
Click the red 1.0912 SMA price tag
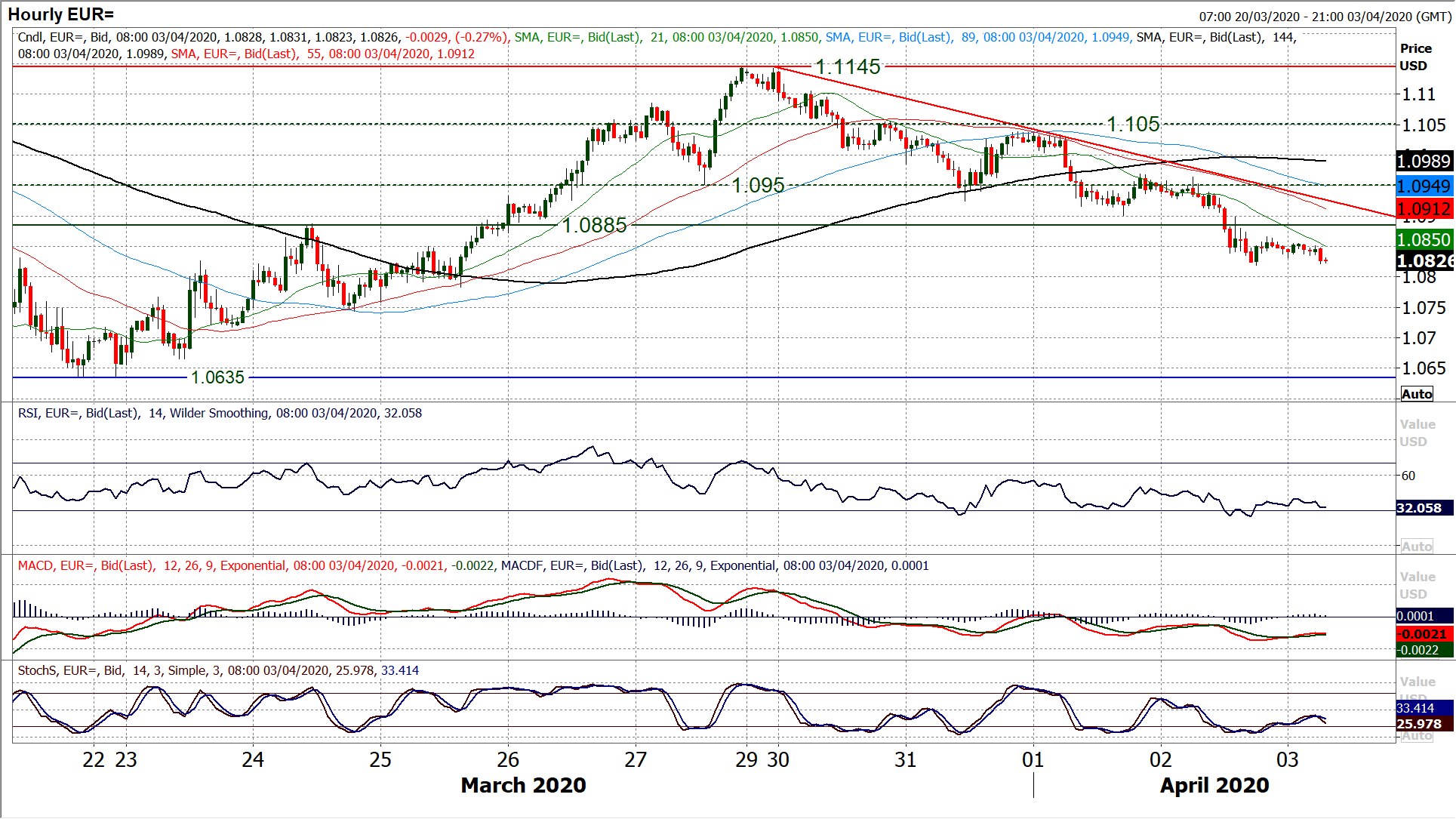click(1424, 209)
